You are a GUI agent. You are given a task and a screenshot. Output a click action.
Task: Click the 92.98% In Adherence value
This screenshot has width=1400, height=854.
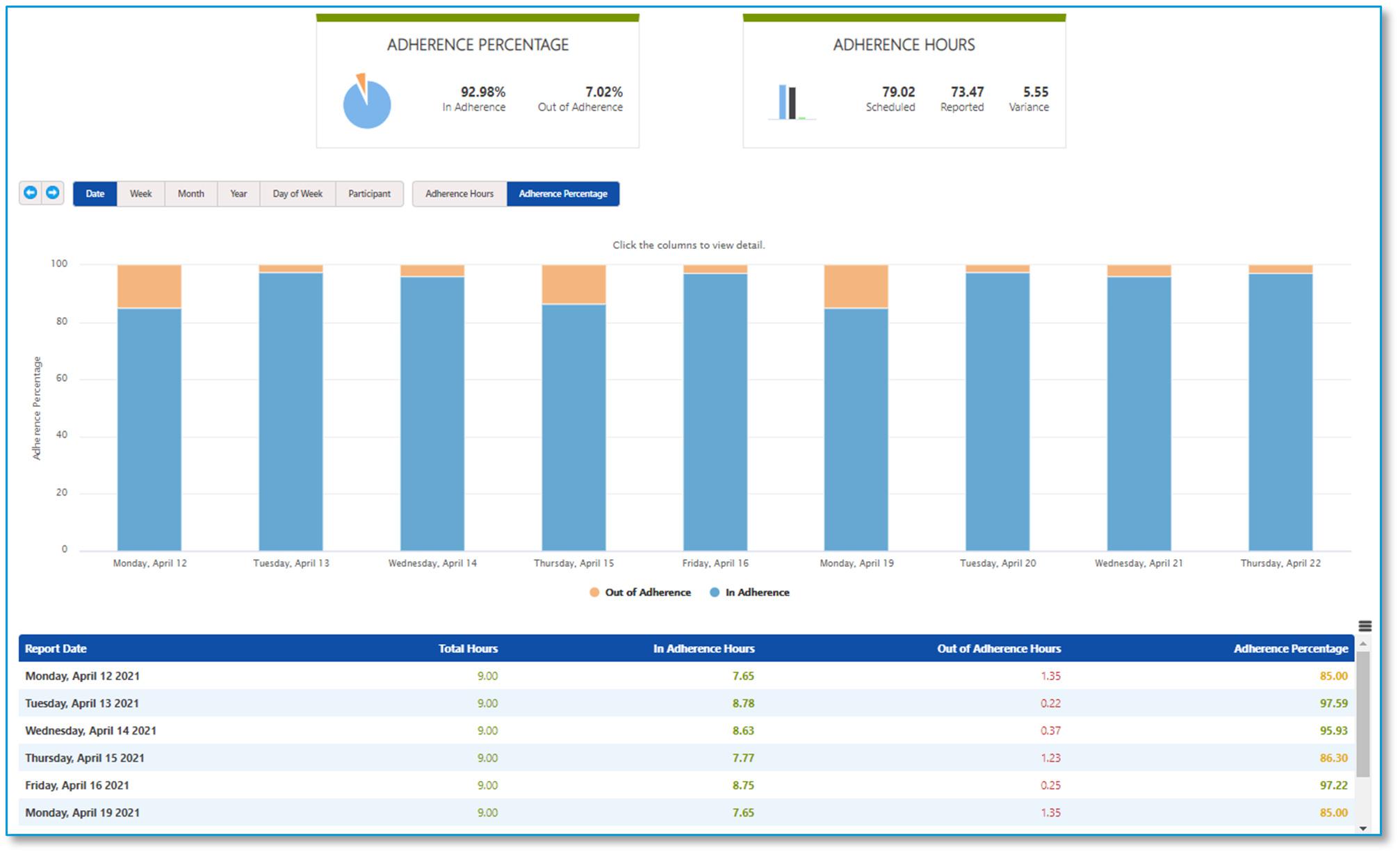tap(483, 92)
